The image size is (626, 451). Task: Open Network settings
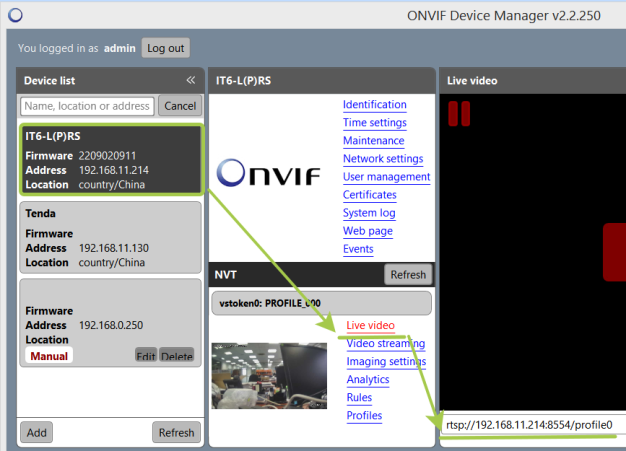[x=382, y=159]
